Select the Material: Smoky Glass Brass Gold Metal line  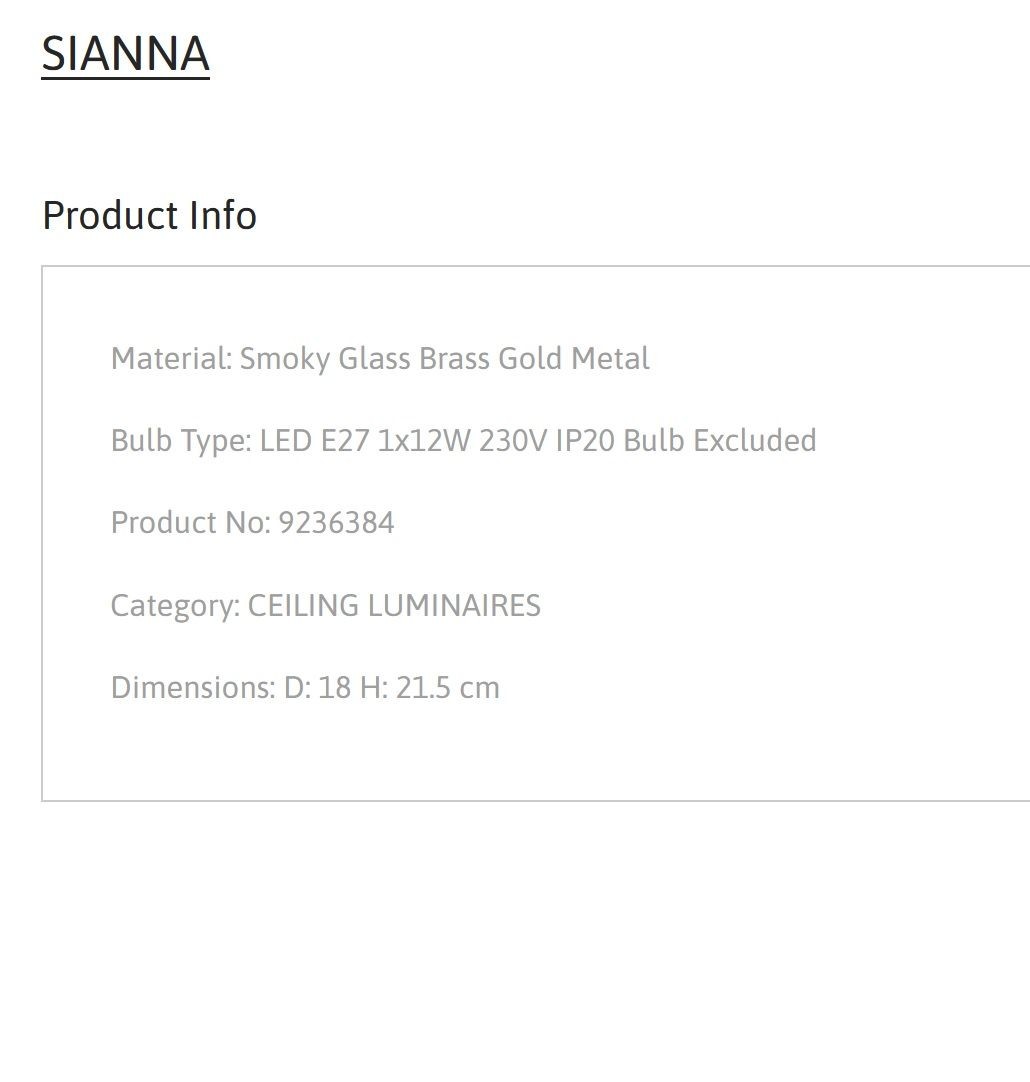pyautogui.click(x=380, y=359)
